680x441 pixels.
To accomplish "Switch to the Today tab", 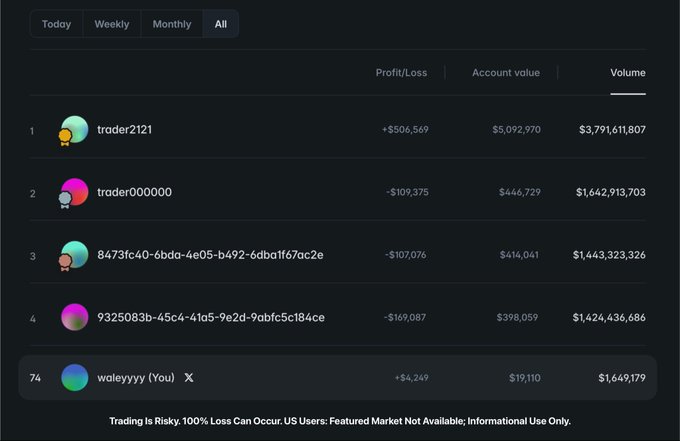I will 56,24.
